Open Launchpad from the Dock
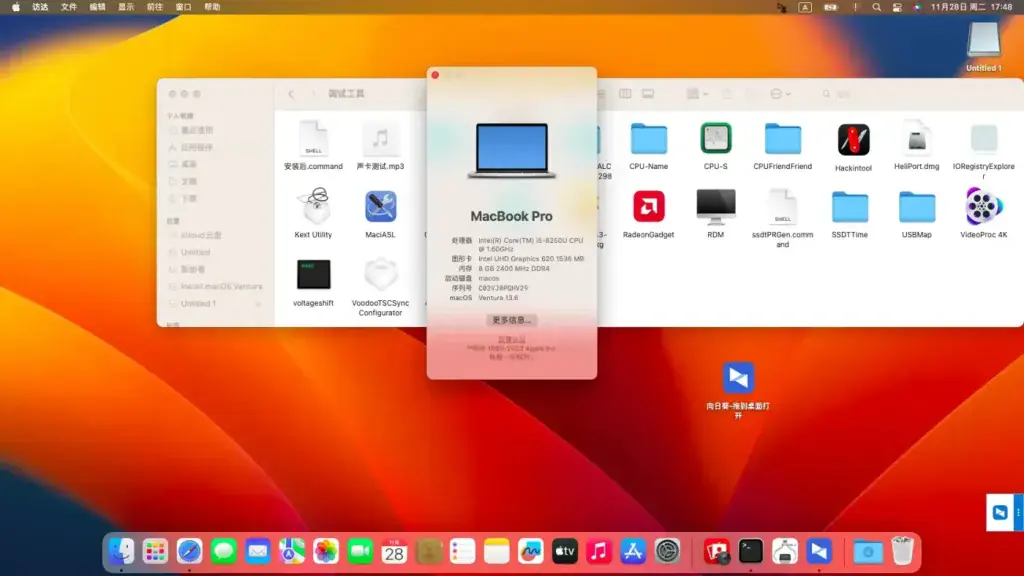 click(155, 552)
